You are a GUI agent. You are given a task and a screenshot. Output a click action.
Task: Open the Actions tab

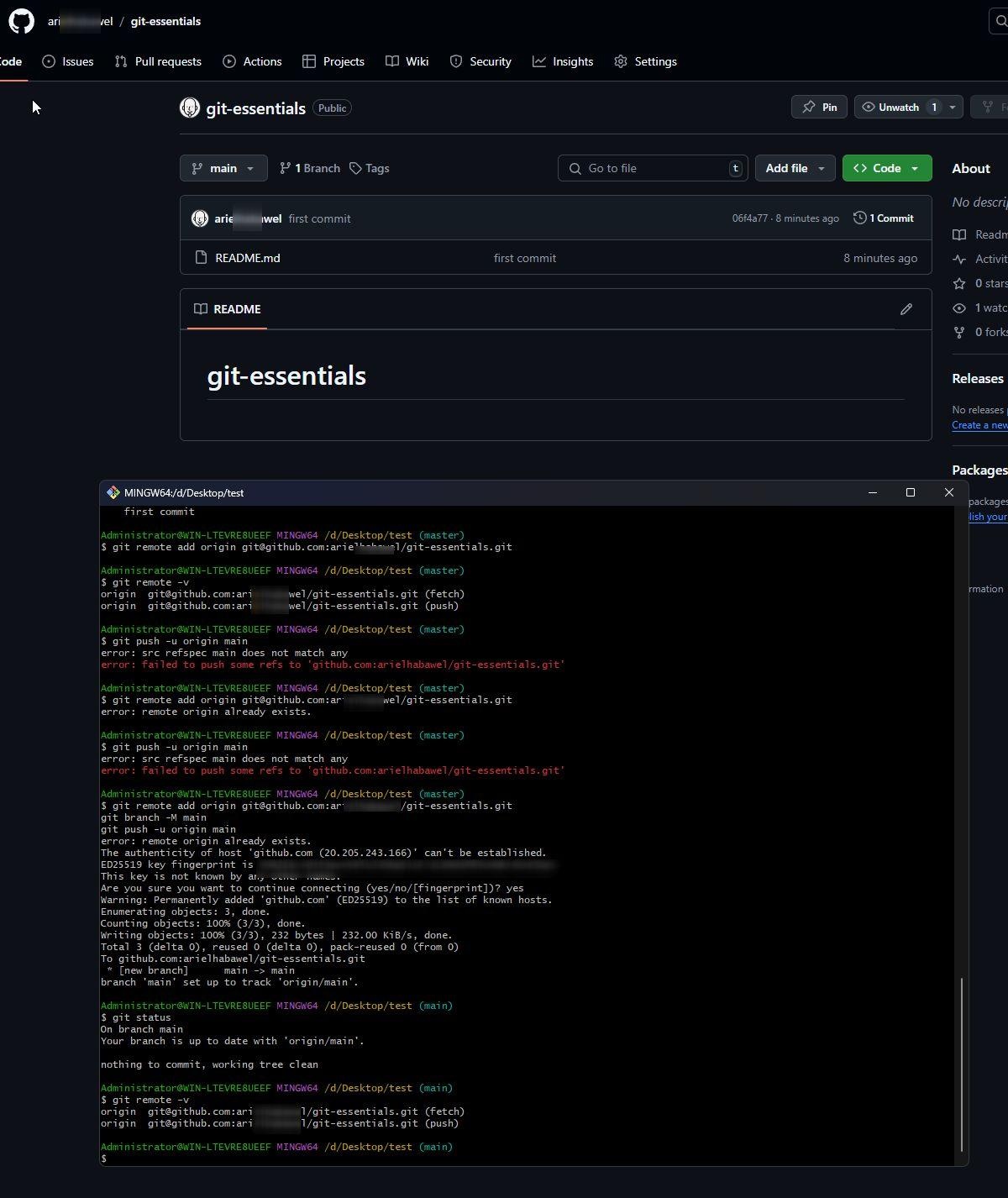click(x=252, y=61)
